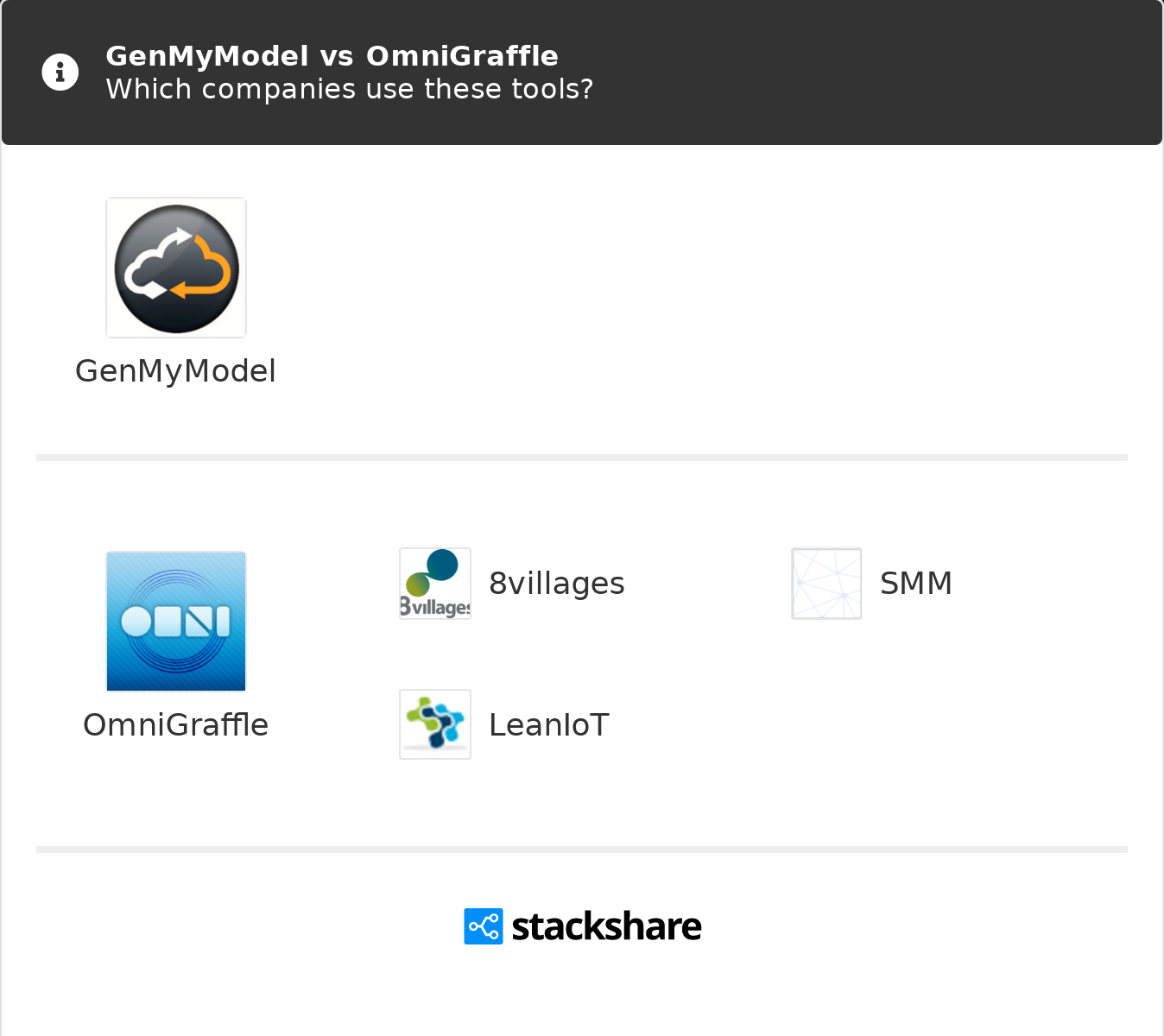This screenshot has width=1164, height=1036.
Task: Click the blue stackshare share icon
Action: tap(484, 926)
